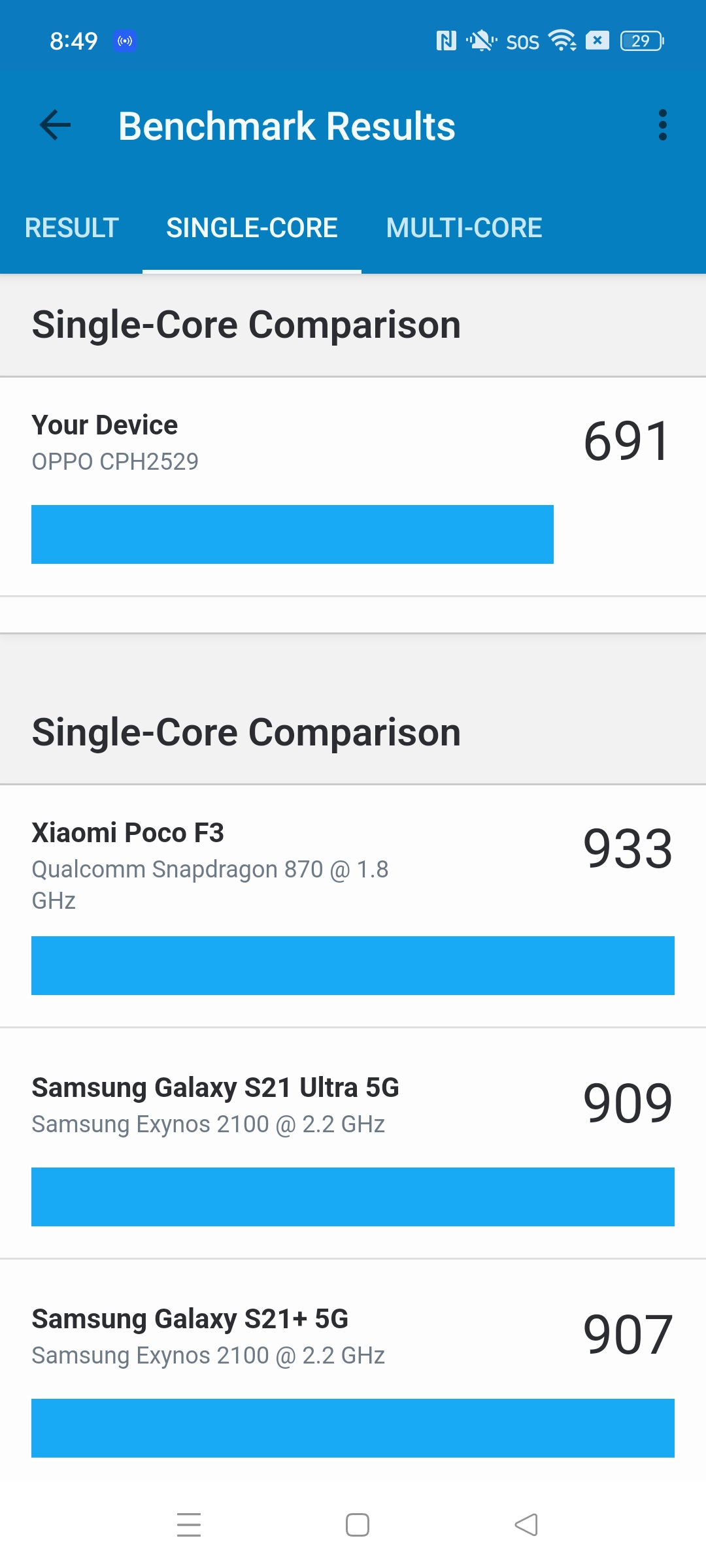This screenshot has height=1568, width=706.
Task: Tap the battery level indicator
Action: click(642, 41)
